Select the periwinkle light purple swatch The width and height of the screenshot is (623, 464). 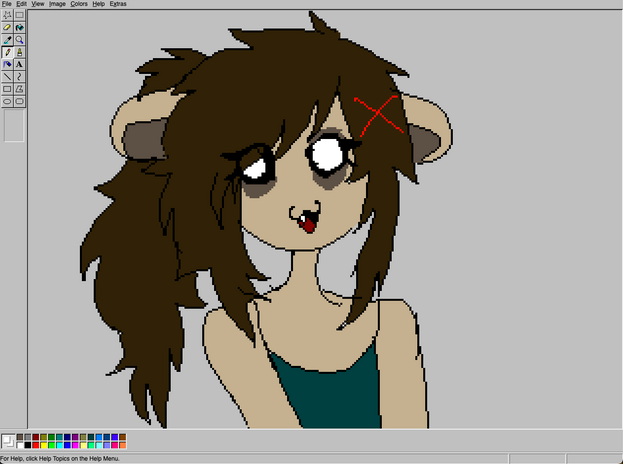(107, 445)
